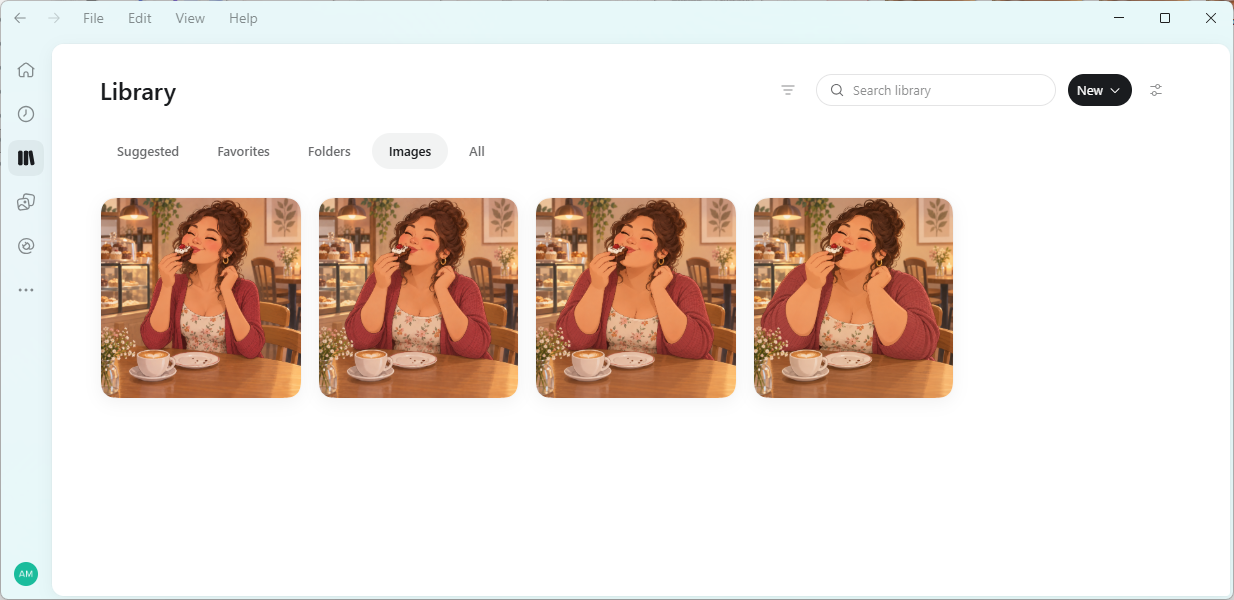
Task: Navigate forward with the right arrow
Action: [54, 18]
